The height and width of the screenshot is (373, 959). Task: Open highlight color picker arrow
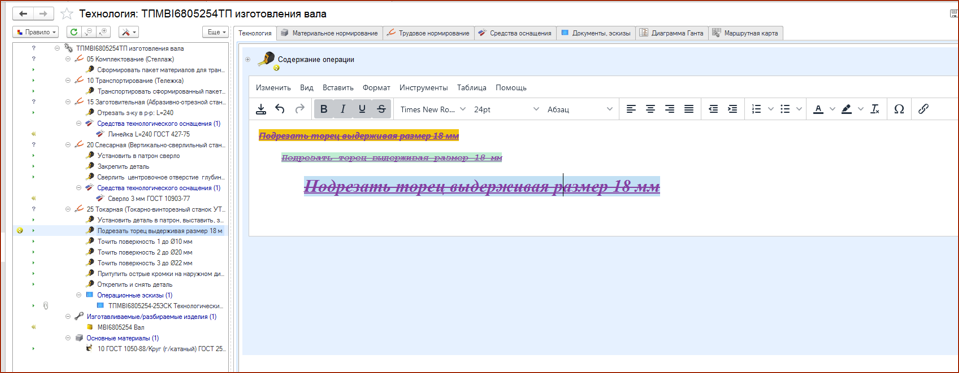862,109
